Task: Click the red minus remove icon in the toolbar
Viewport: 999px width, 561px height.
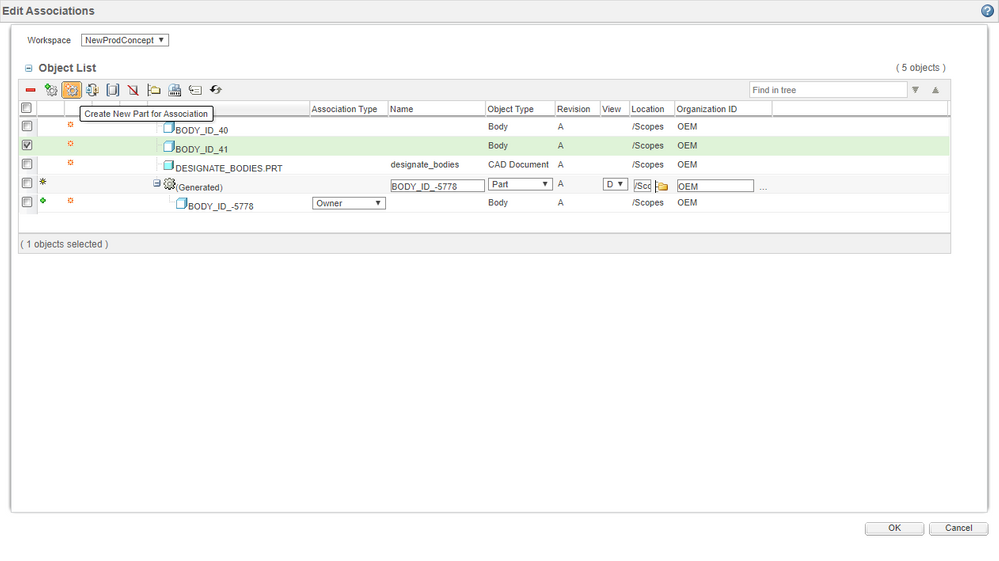Action: [x=30, y=90]
